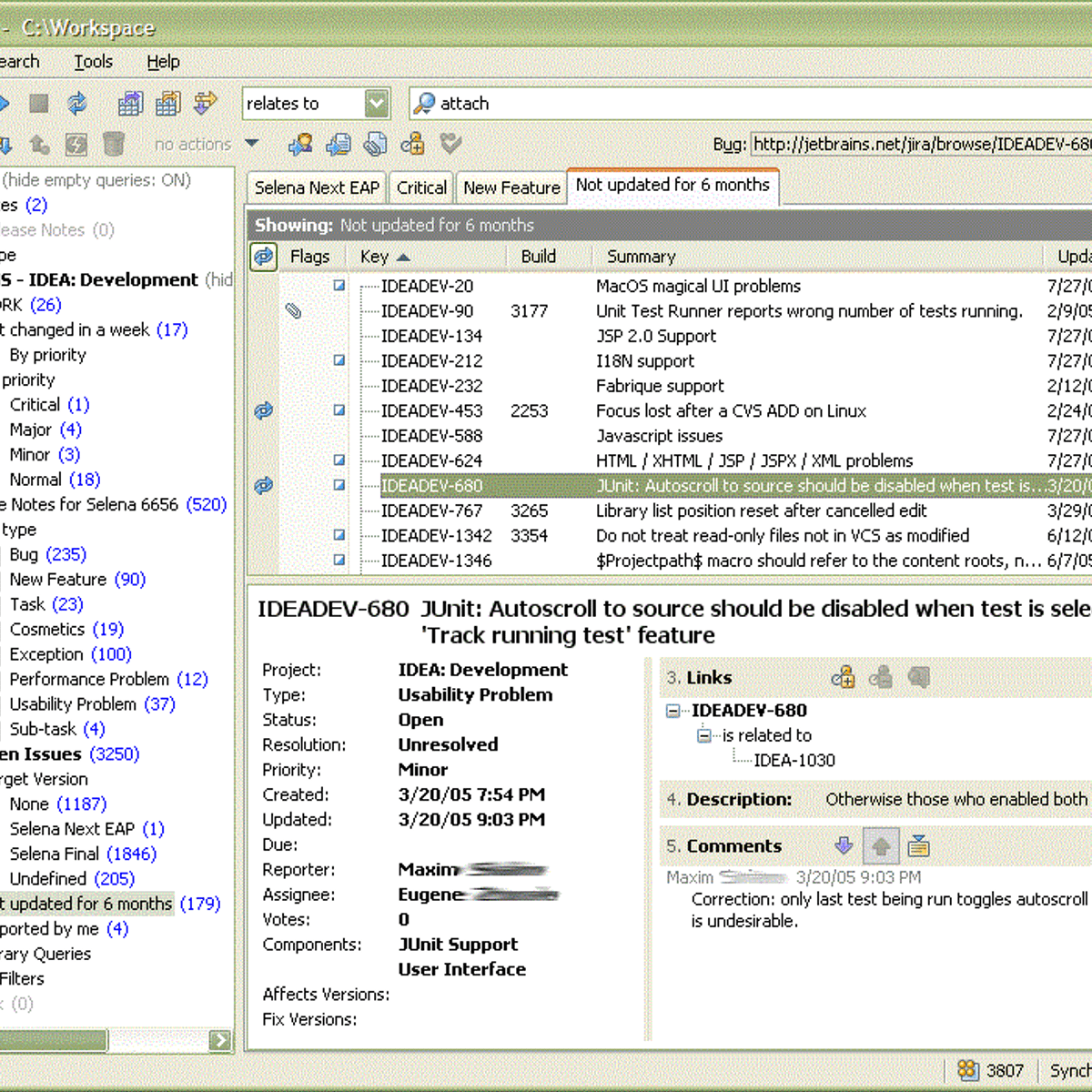This screenshot has width=1092, height=1092.
Task: Click the Summary column header
Action: point(641,257)
